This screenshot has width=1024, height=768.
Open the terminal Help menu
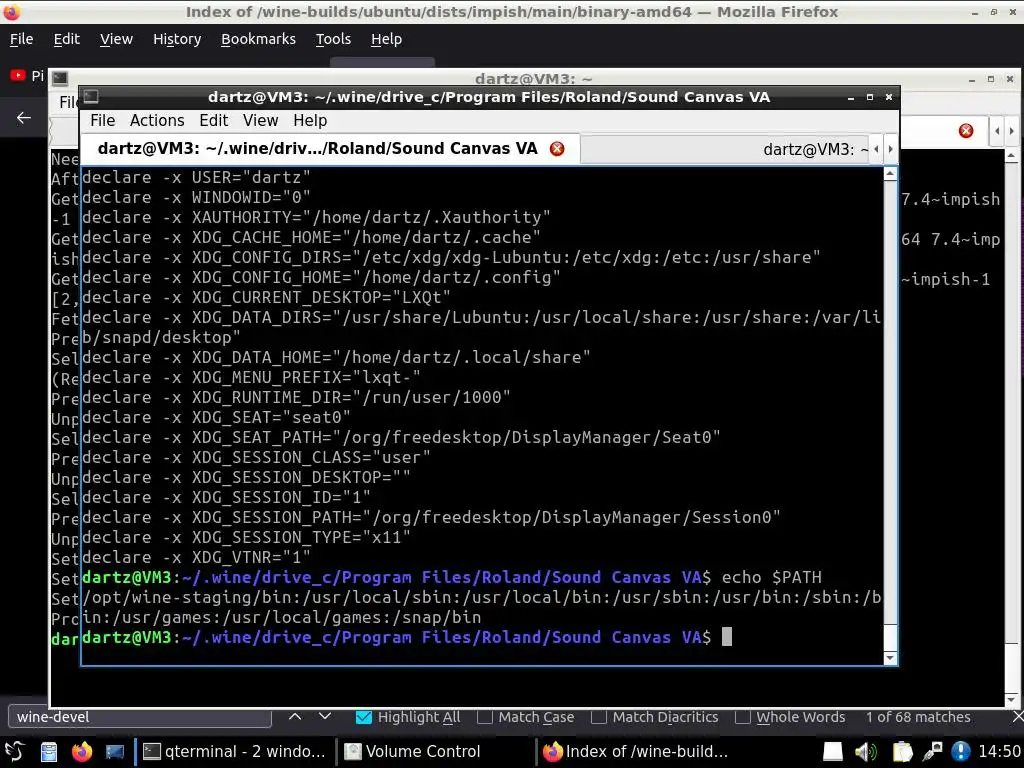[x=310, y=121]
